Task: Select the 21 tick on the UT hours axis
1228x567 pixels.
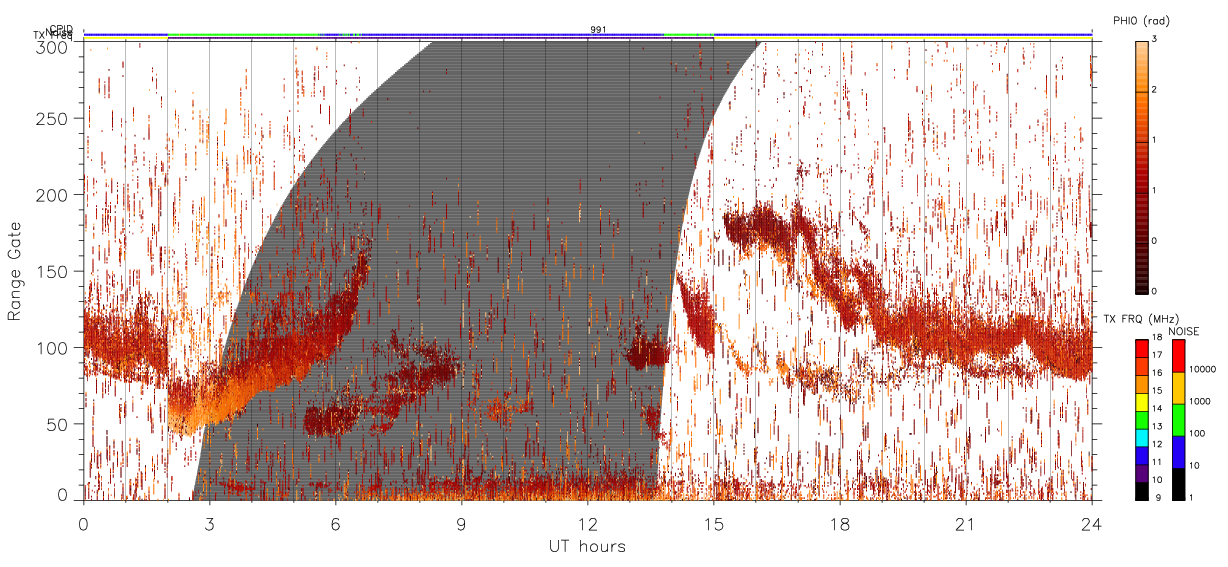Action: [966, 523]
